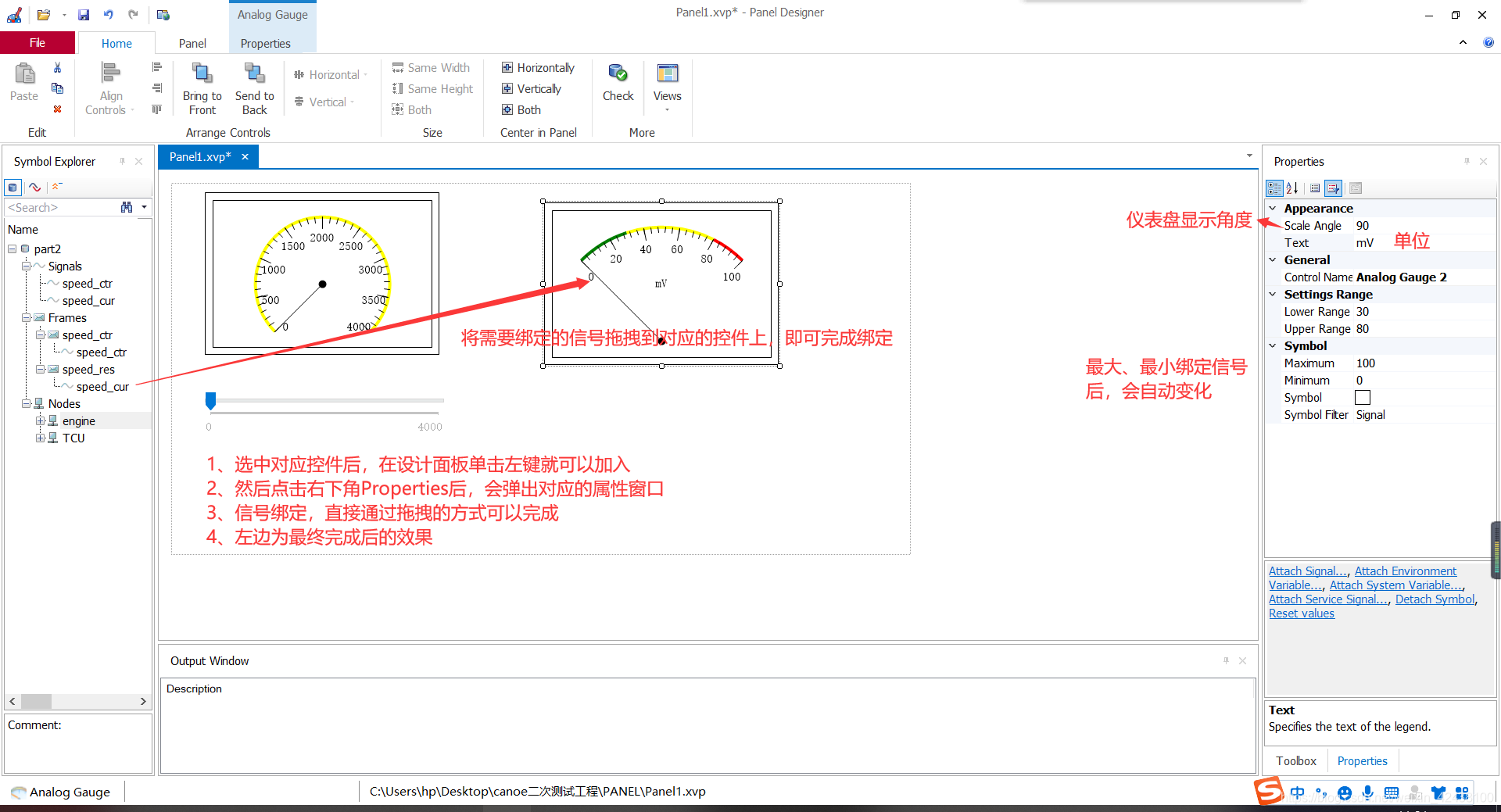Click the Copy icon in Edit group
Viewport: 1501px width, 812px height.
(x=57, y=88)
